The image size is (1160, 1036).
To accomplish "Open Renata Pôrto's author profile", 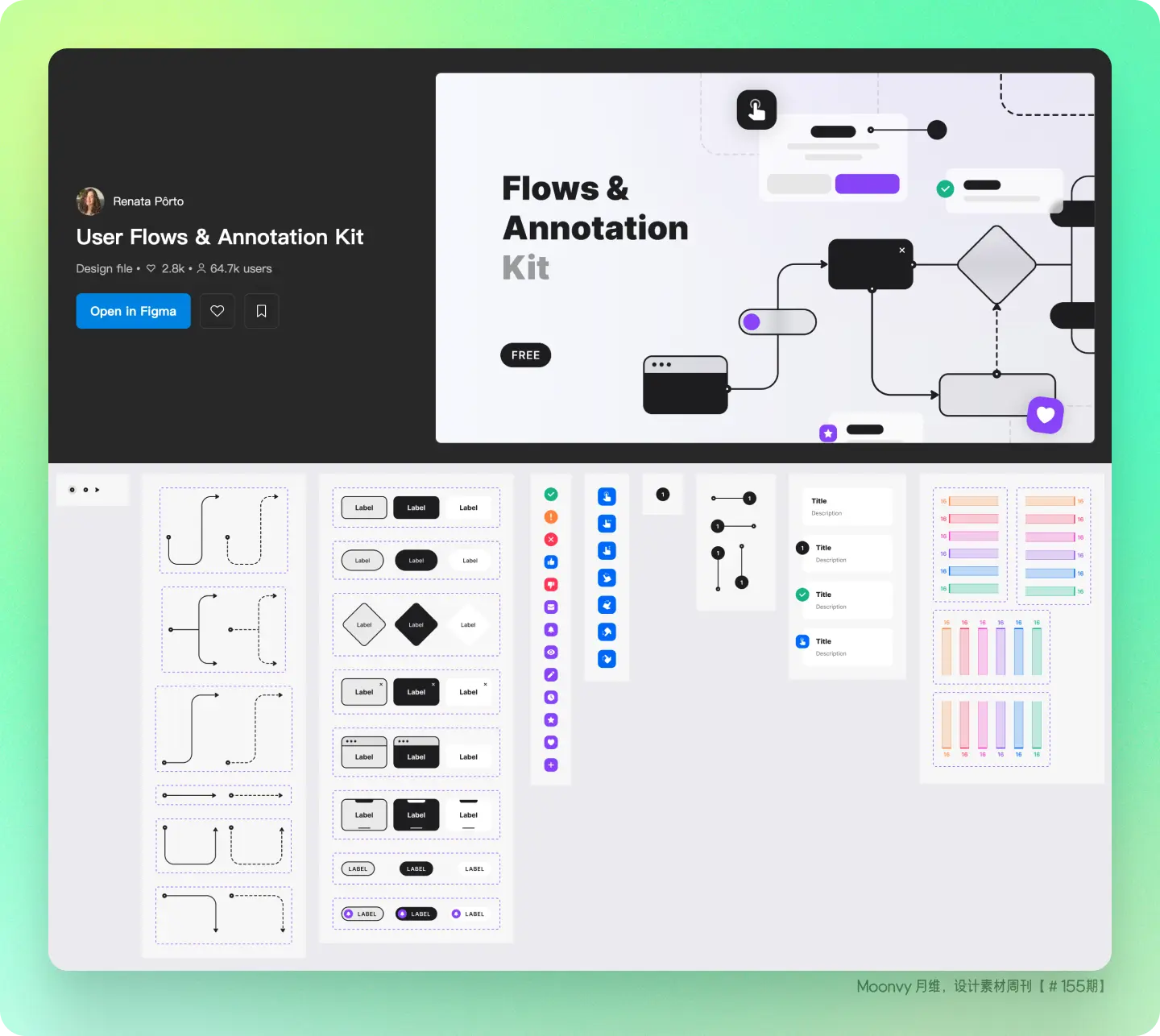I will coord(147,201).
